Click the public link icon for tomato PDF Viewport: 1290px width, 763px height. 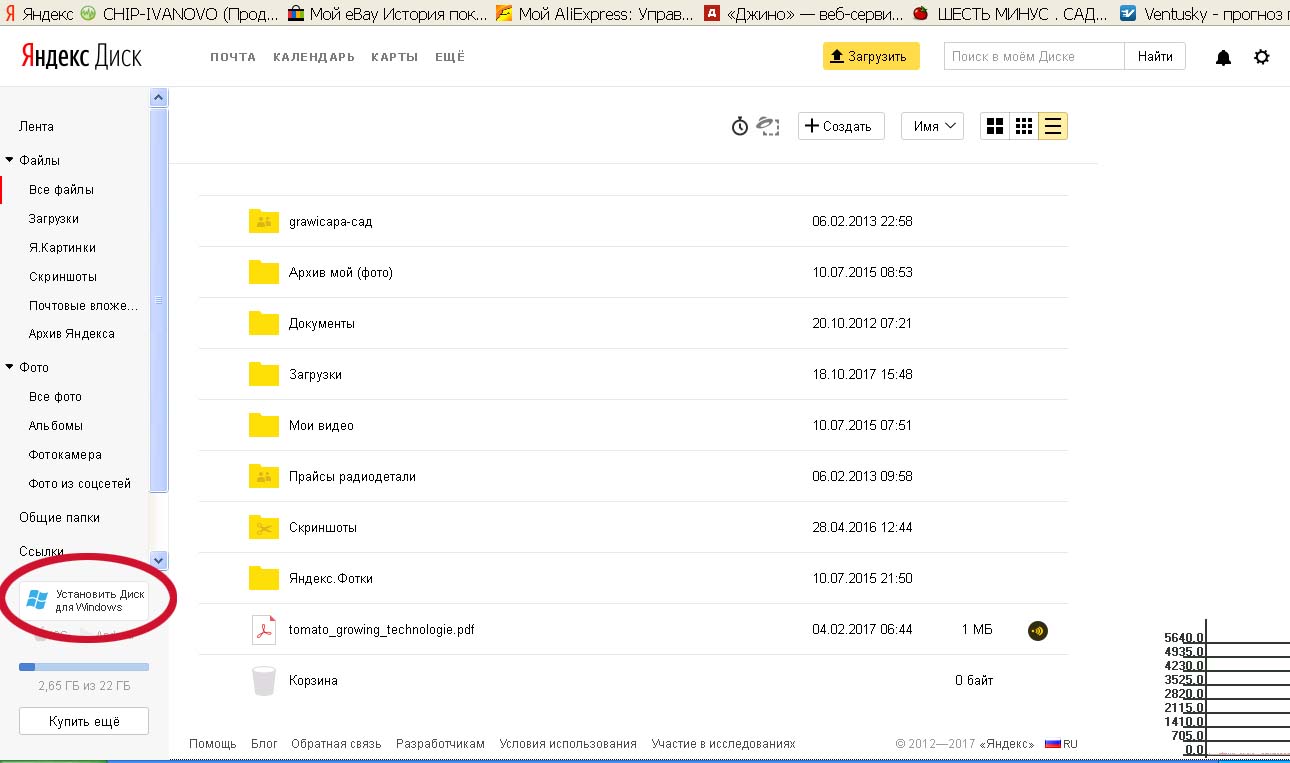1038,630
